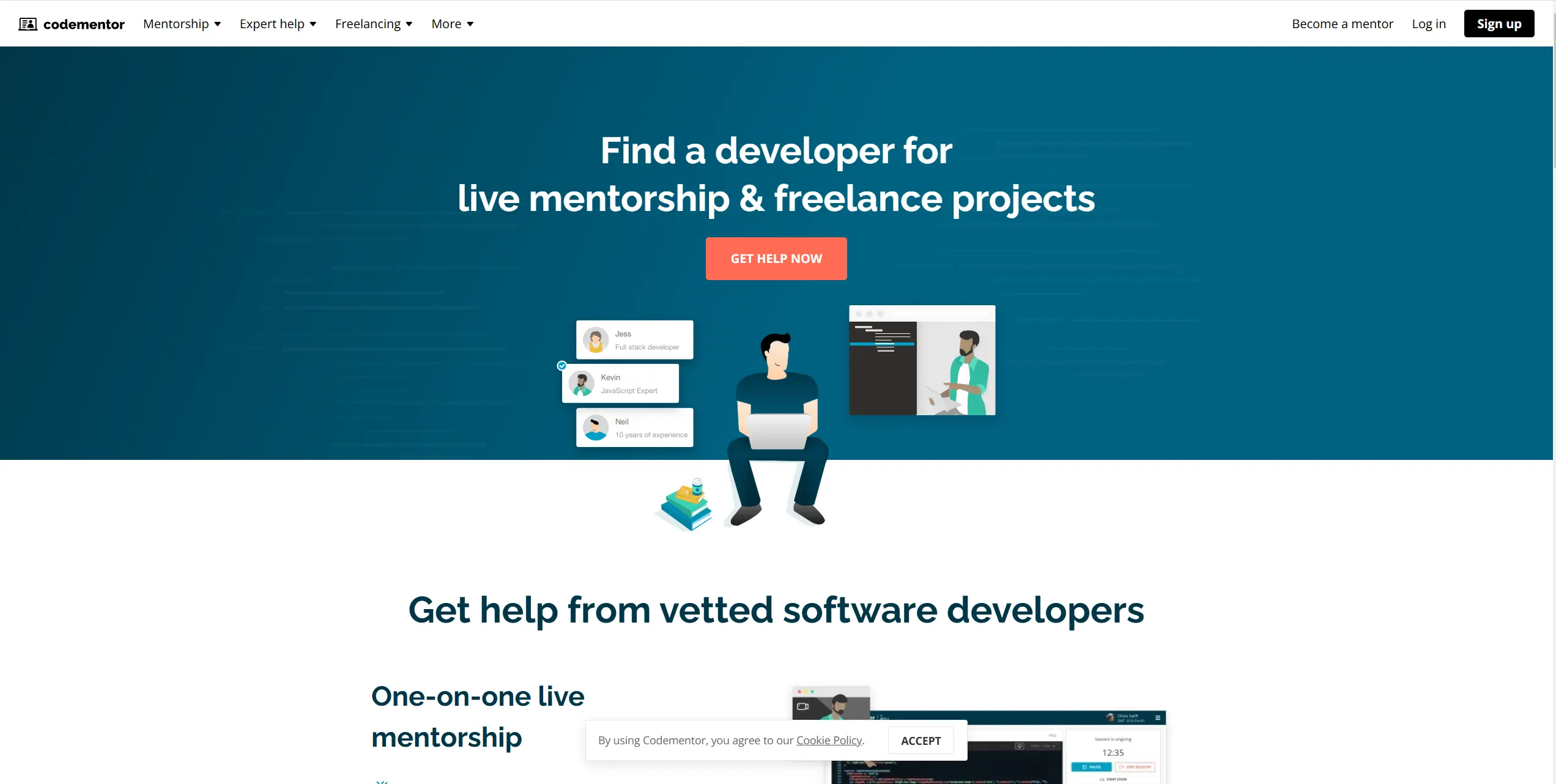Expand the Freelancing dropdown menu
This screenshot has height=784, width=1556.
(x=373, y=23)
